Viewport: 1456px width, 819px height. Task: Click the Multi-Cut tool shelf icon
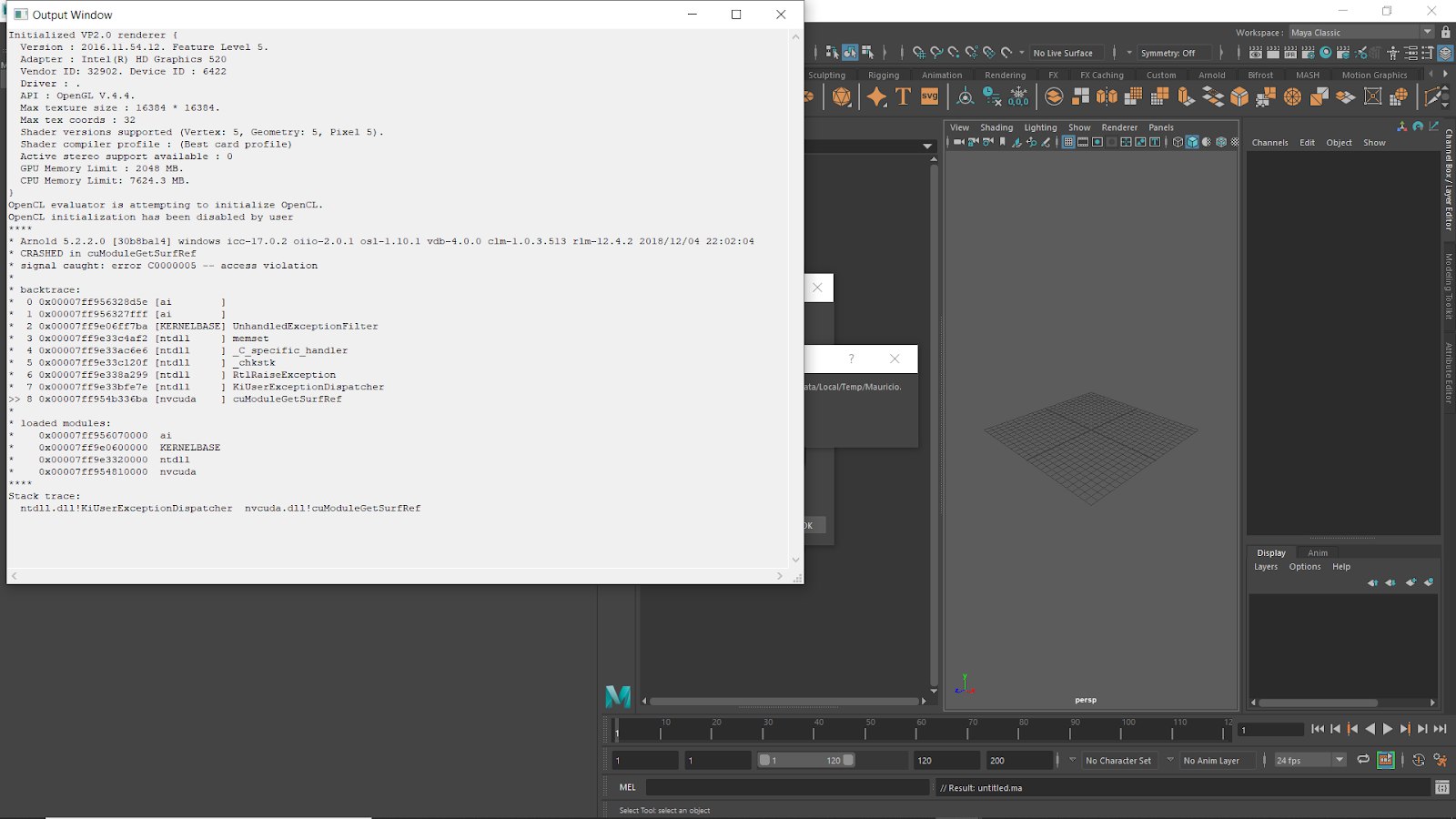(1434, 96)
